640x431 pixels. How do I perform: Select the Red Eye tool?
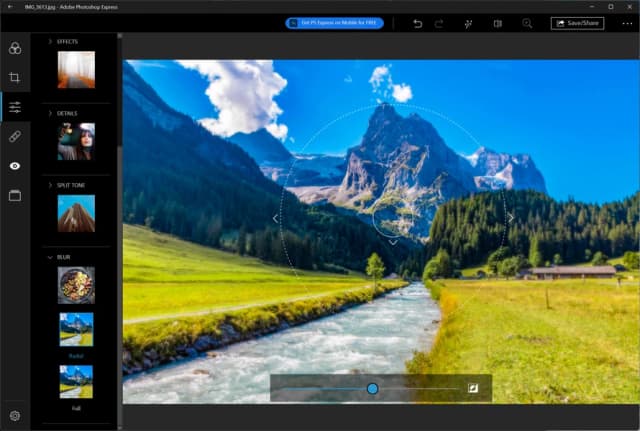(x=15, y=166)
